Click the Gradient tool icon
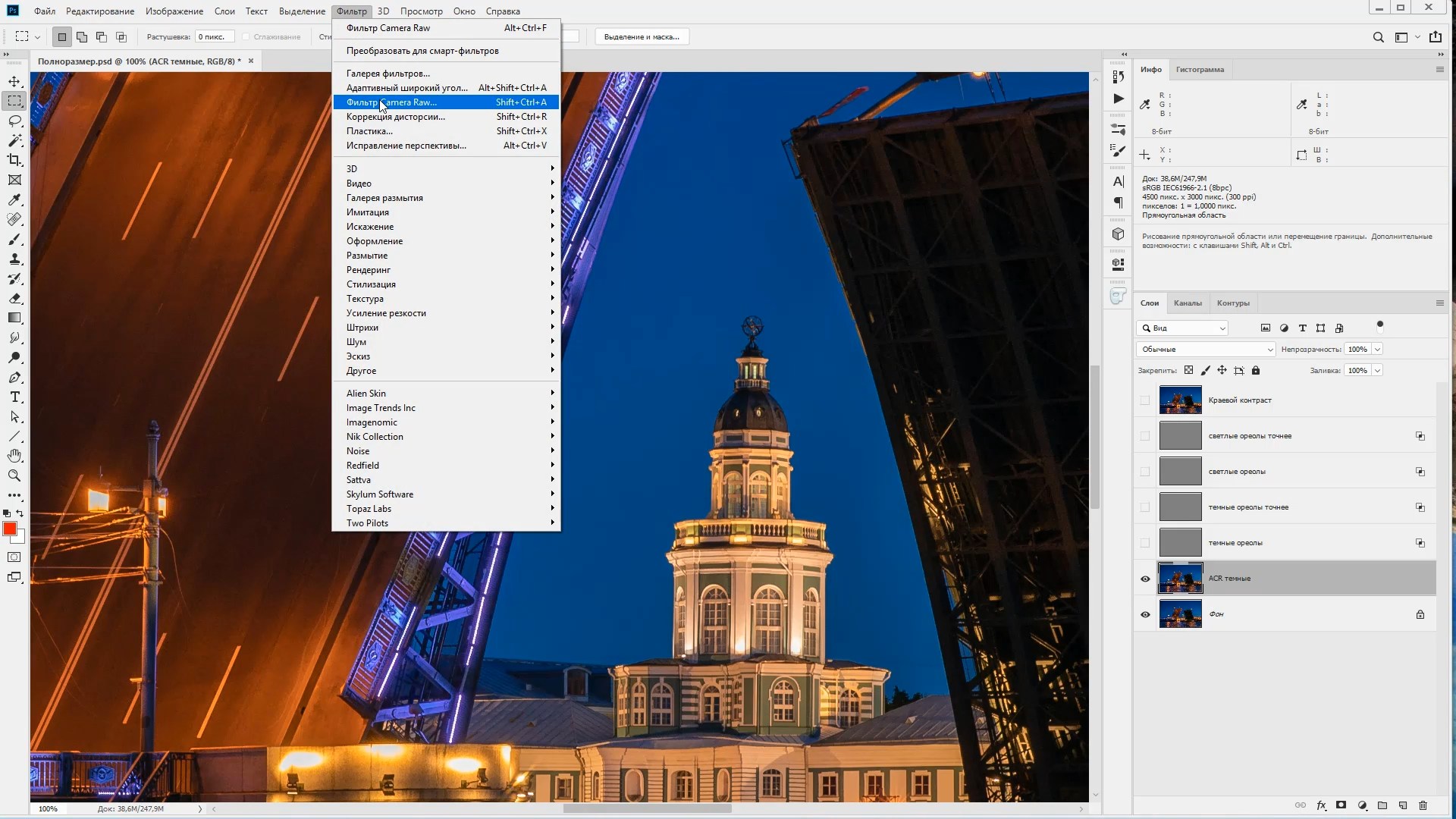Screen dimensions: 1456x819 [14, 319]
